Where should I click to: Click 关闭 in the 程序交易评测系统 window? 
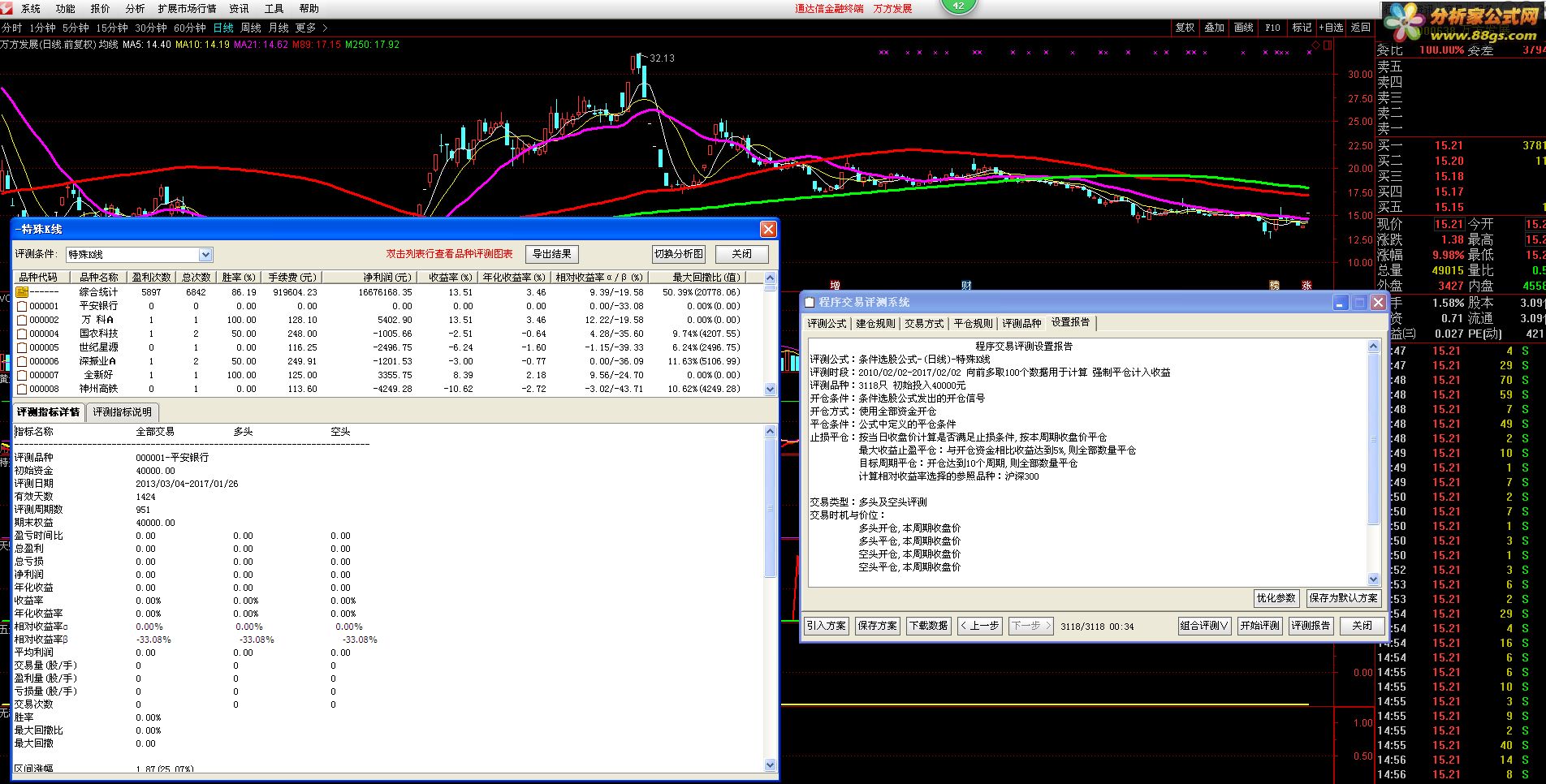pos(1362,626)
